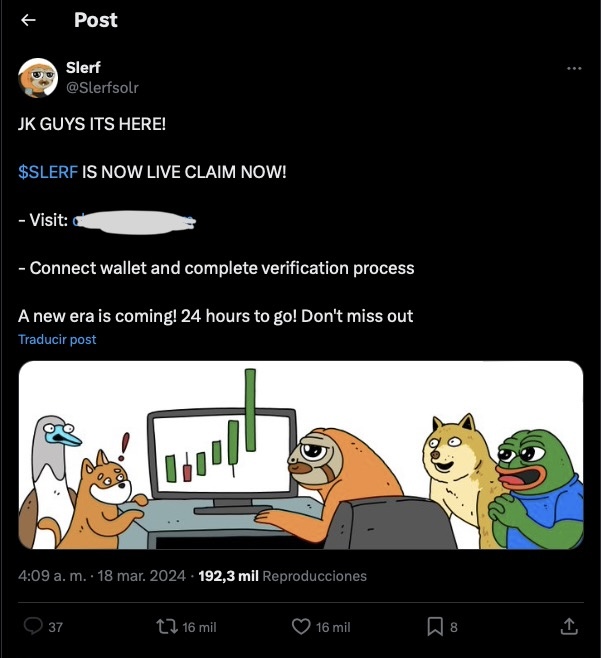The image size is (601, 658).
Task: Open the three-dot more options menu
Action: [x=573, y=68]
